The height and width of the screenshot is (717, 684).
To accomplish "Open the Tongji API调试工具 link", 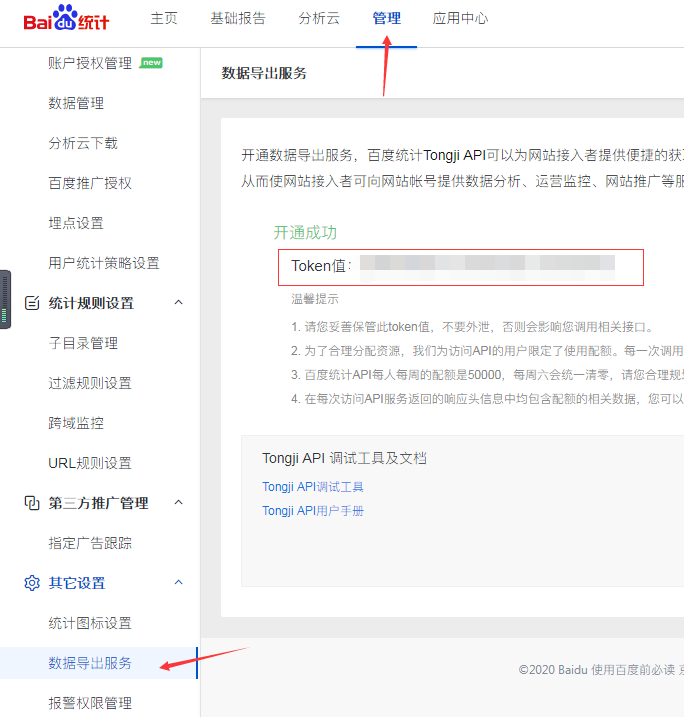I will (313, 487).
